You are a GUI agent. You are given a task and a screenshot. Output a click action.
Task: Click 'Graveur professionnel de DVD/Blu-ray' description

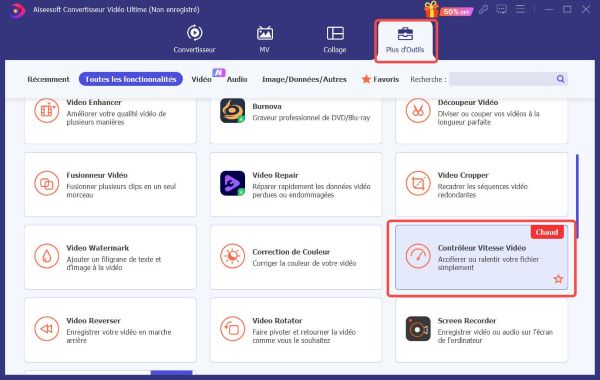[311, 118]
